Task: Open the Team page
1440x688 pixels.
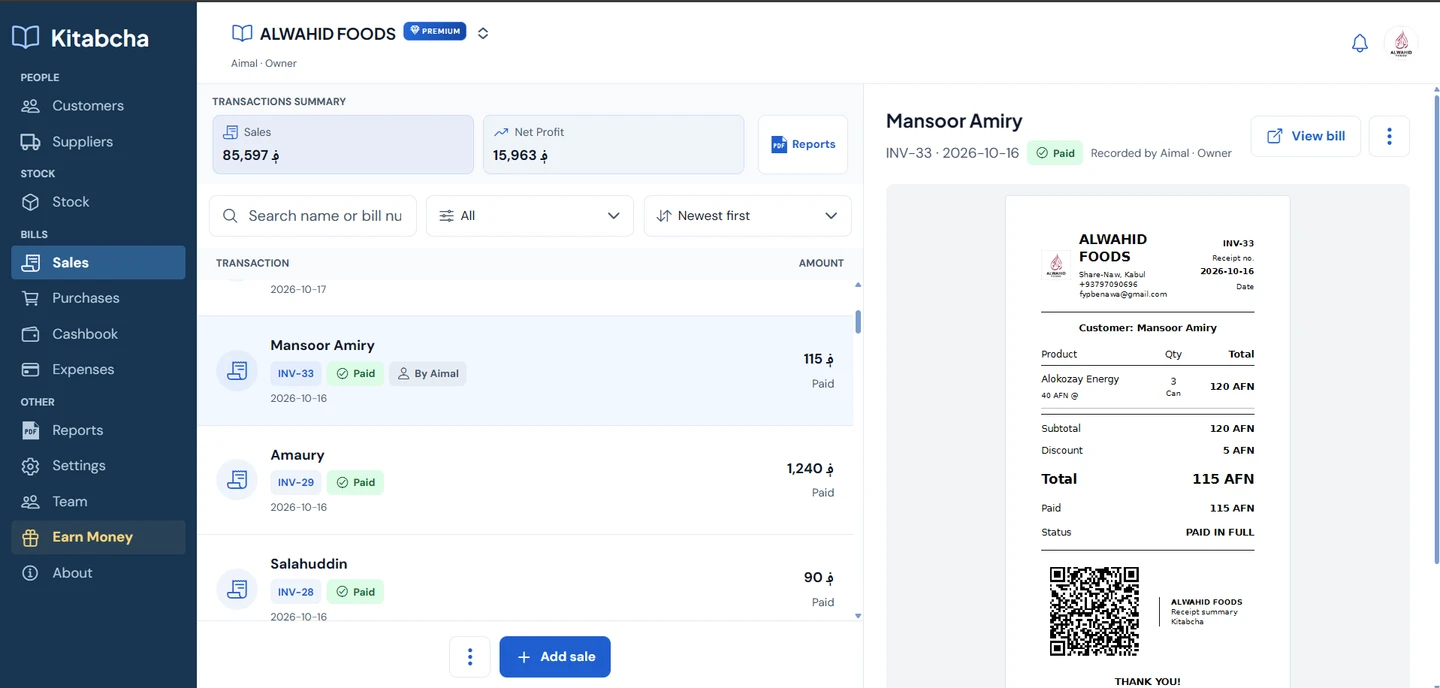Action: click(x=98, y=502)
